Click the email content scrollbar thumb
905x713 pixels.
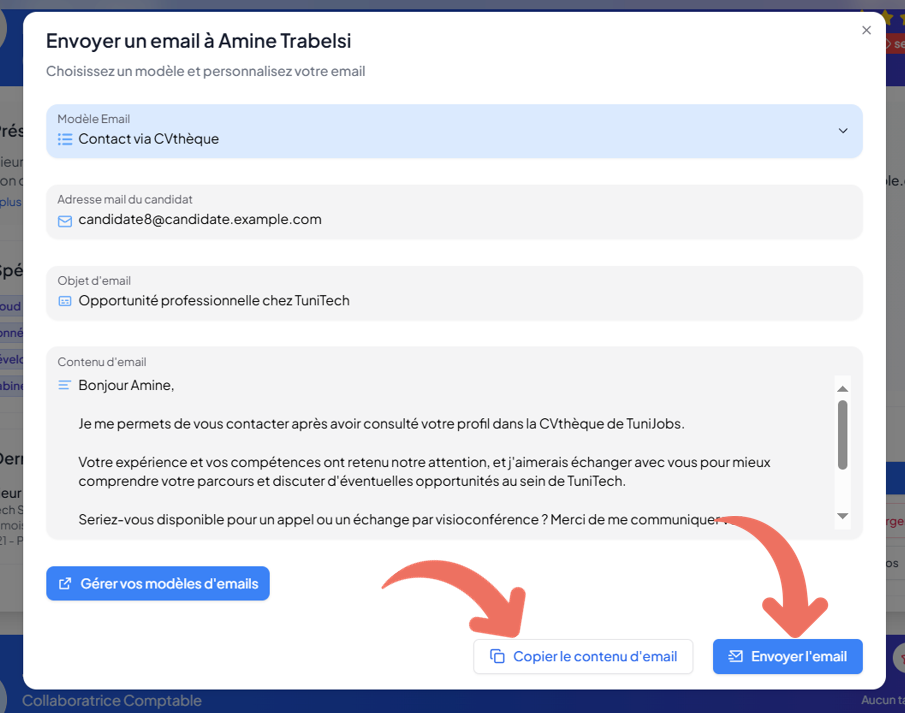(842, 435)
